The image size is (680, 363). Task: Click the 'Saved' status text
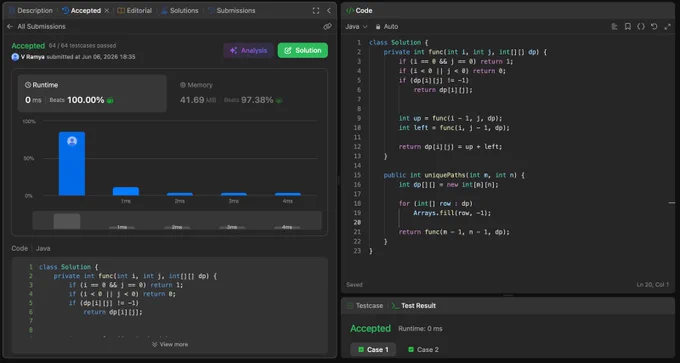(354, 285)
